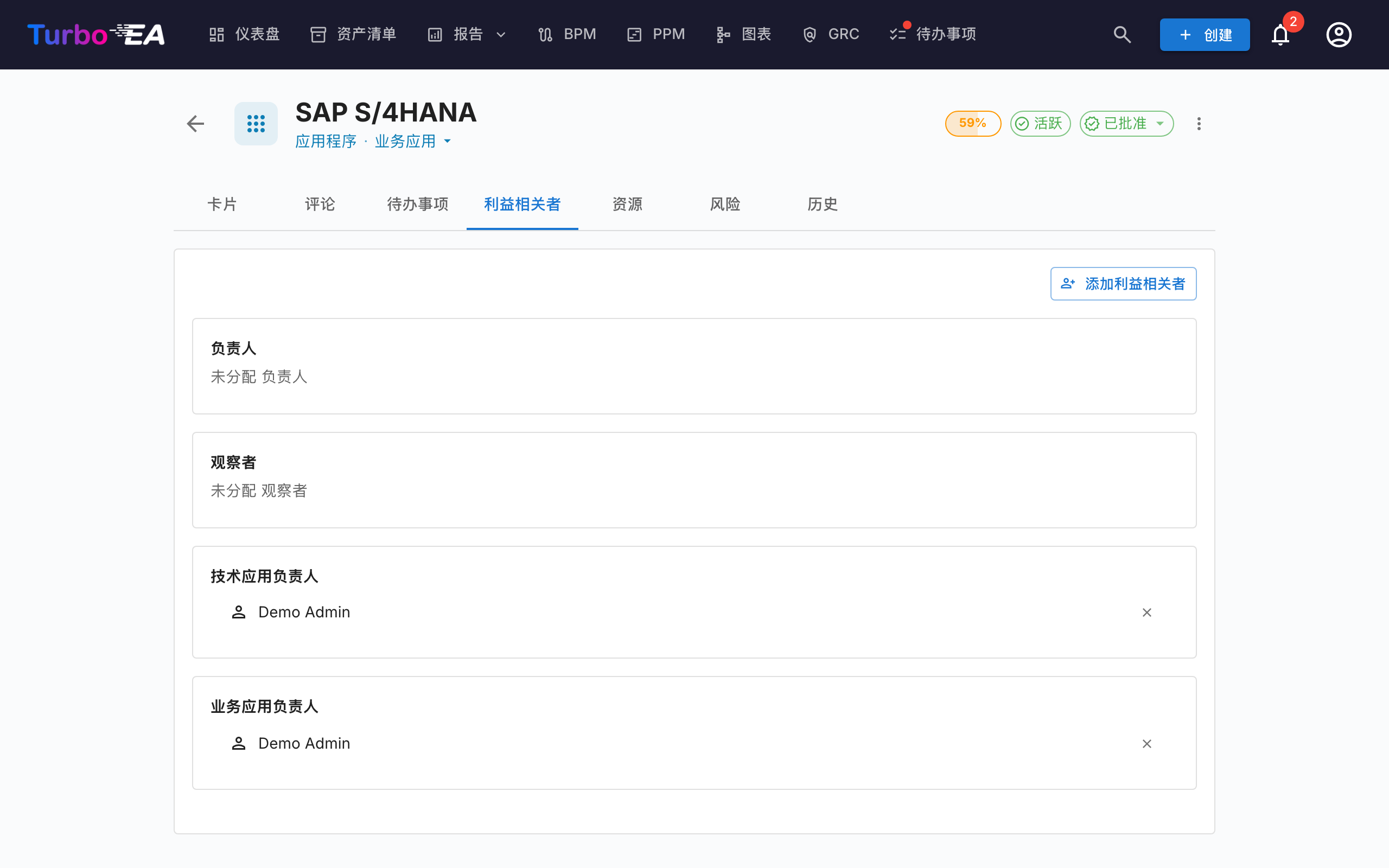Switch to the 风险 risks tab
Image resolution: width=1389 pixels, height=868 pixels.
coord(725,205)
